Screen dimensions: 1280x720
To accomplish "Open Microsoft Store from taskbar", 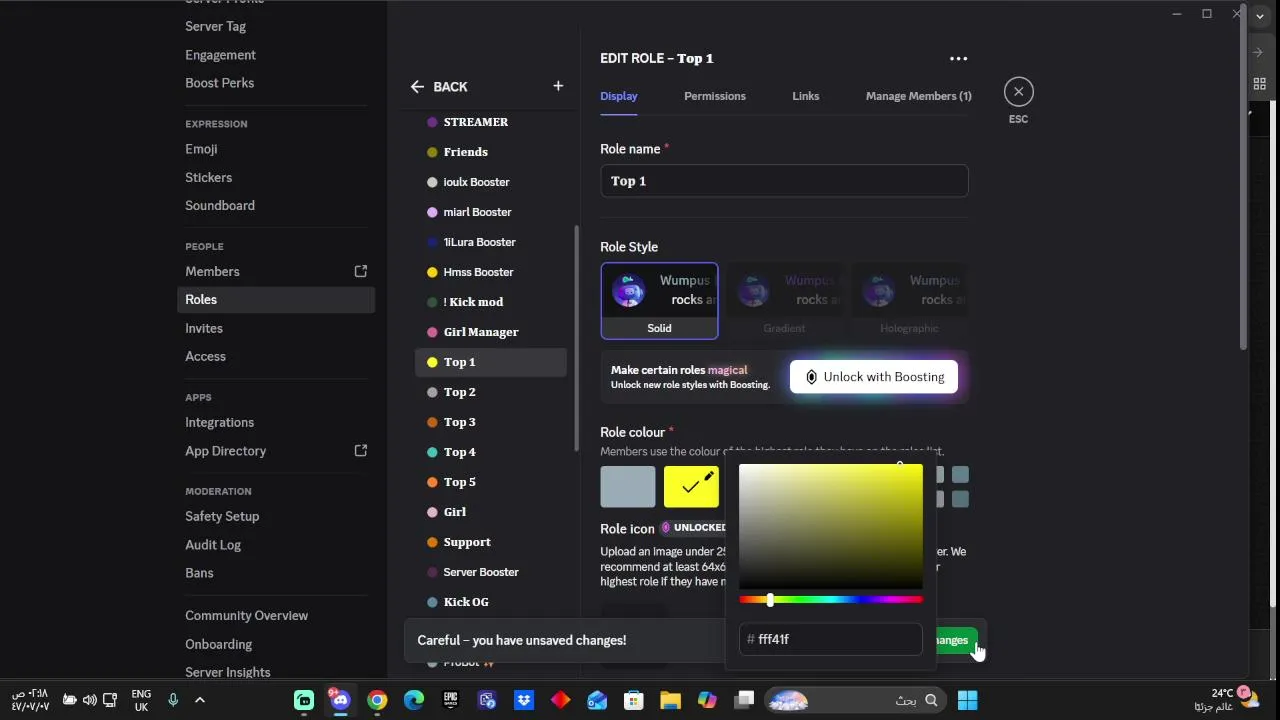I will point(634,700).
